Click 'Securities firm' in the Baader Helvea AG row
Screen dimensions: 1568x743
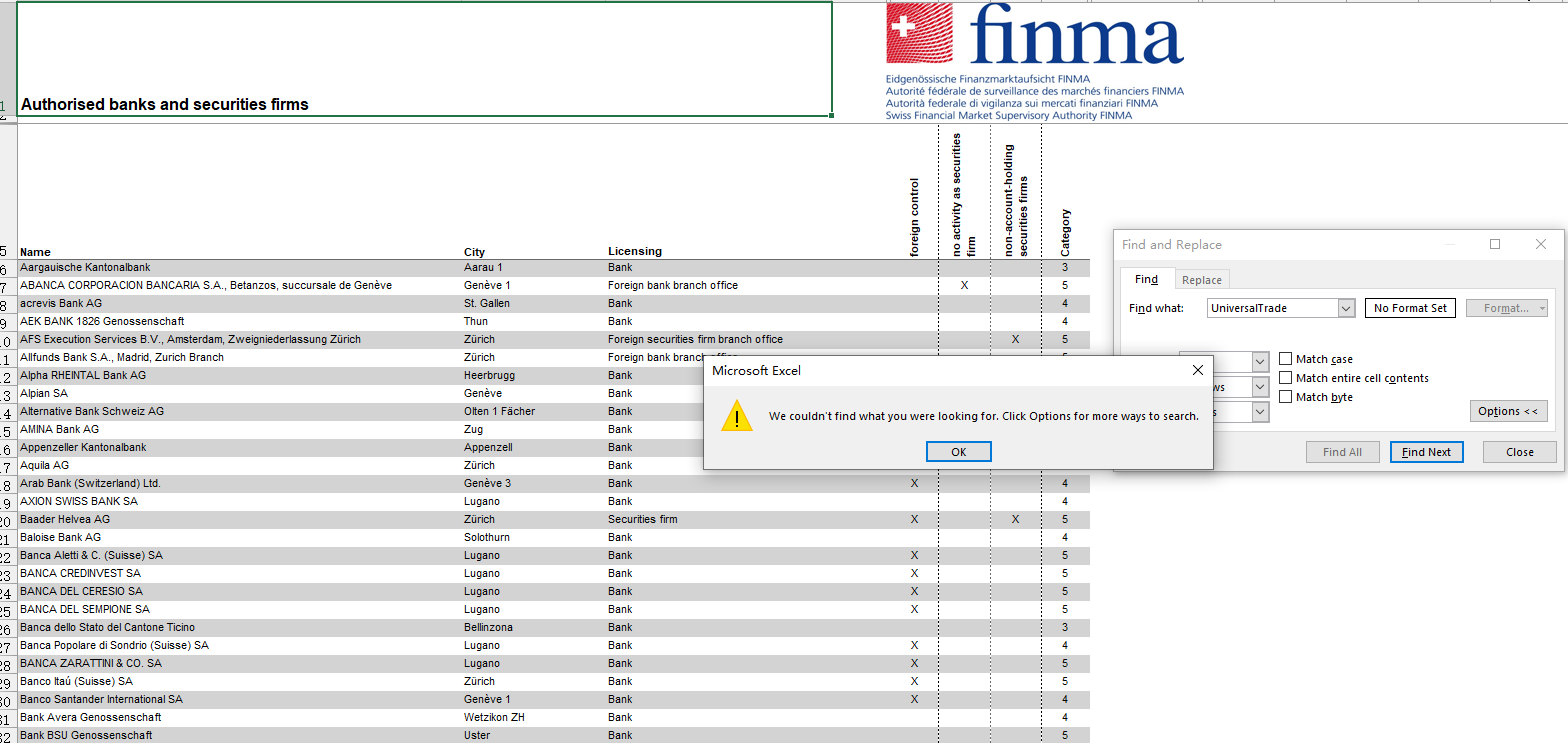(748, 519)
